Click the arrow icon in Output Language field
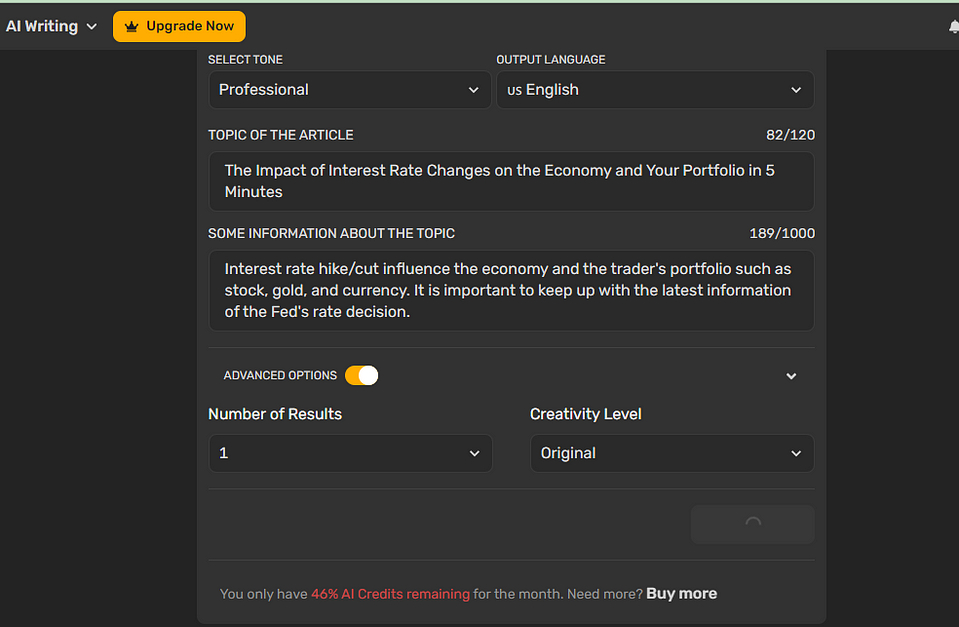The width and height of the screenshot is (959, 627). (796, 90)
